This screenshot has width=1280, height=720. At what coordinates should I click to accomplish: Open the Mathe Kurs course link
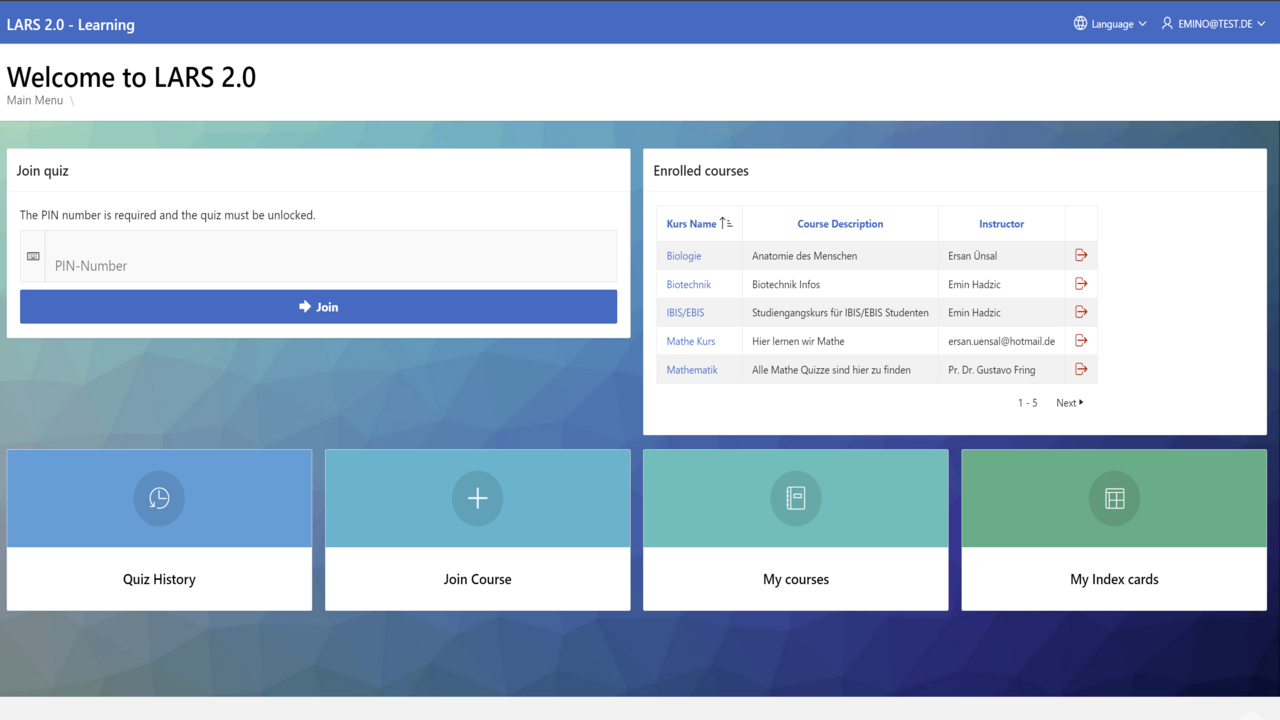tap(691, 341)
